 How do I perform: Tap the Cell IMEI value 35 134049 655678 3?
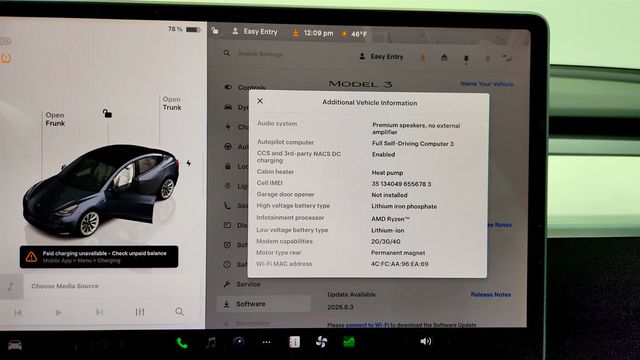point(401,184)
